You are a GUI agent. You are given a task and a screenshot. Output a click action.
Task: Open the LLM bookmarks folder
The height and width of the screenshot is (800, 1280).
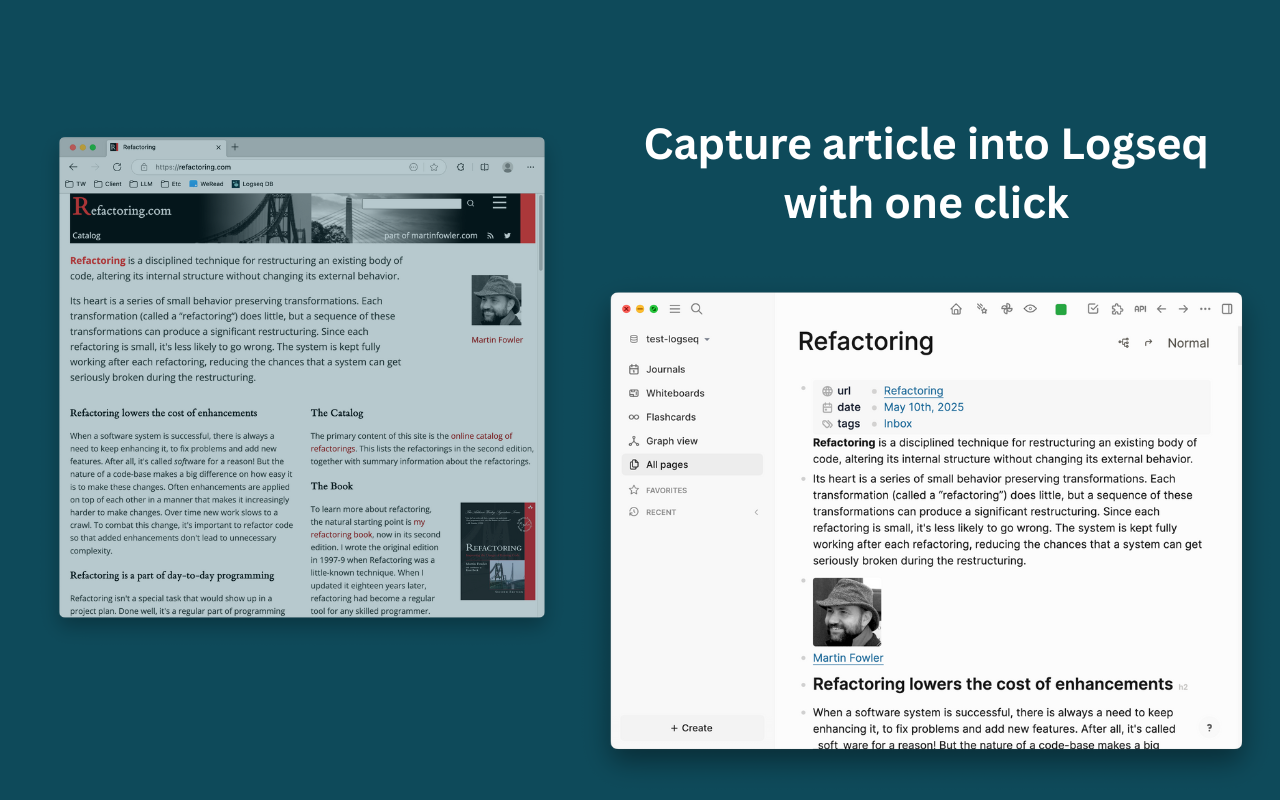(140, 184)
